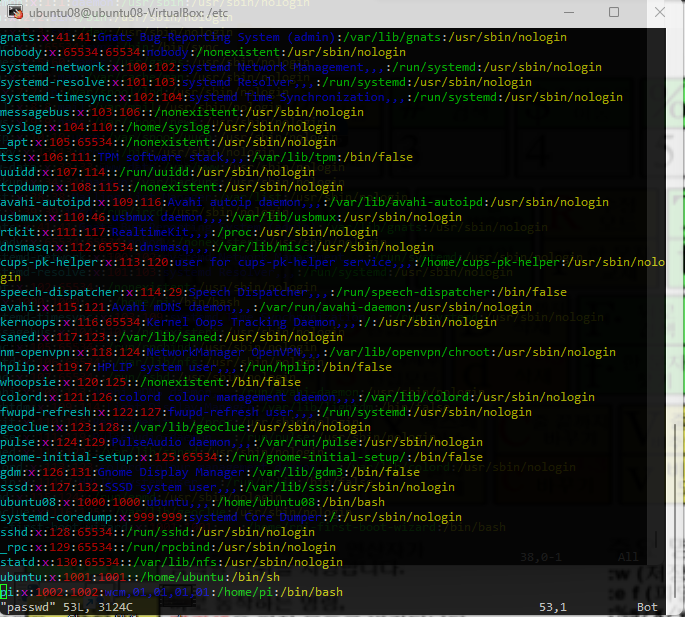Screen dimensions: 685x617
Task: Click the 'messagebus' line
Action: click(x=182, y=112)
